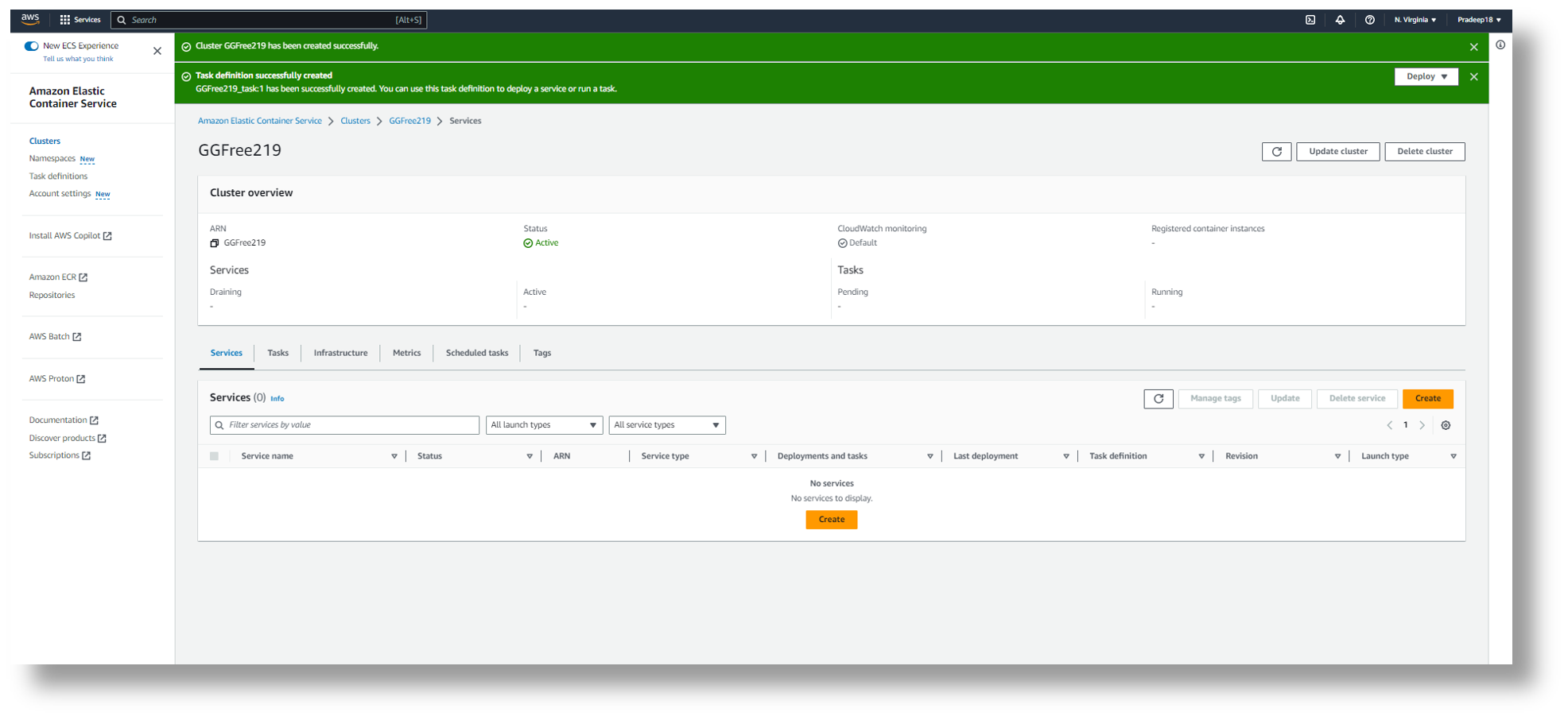This screenshot has width=1568, height=720.
Task: Open Install AWS Copilot external link
Action: [x=71, y=236]
